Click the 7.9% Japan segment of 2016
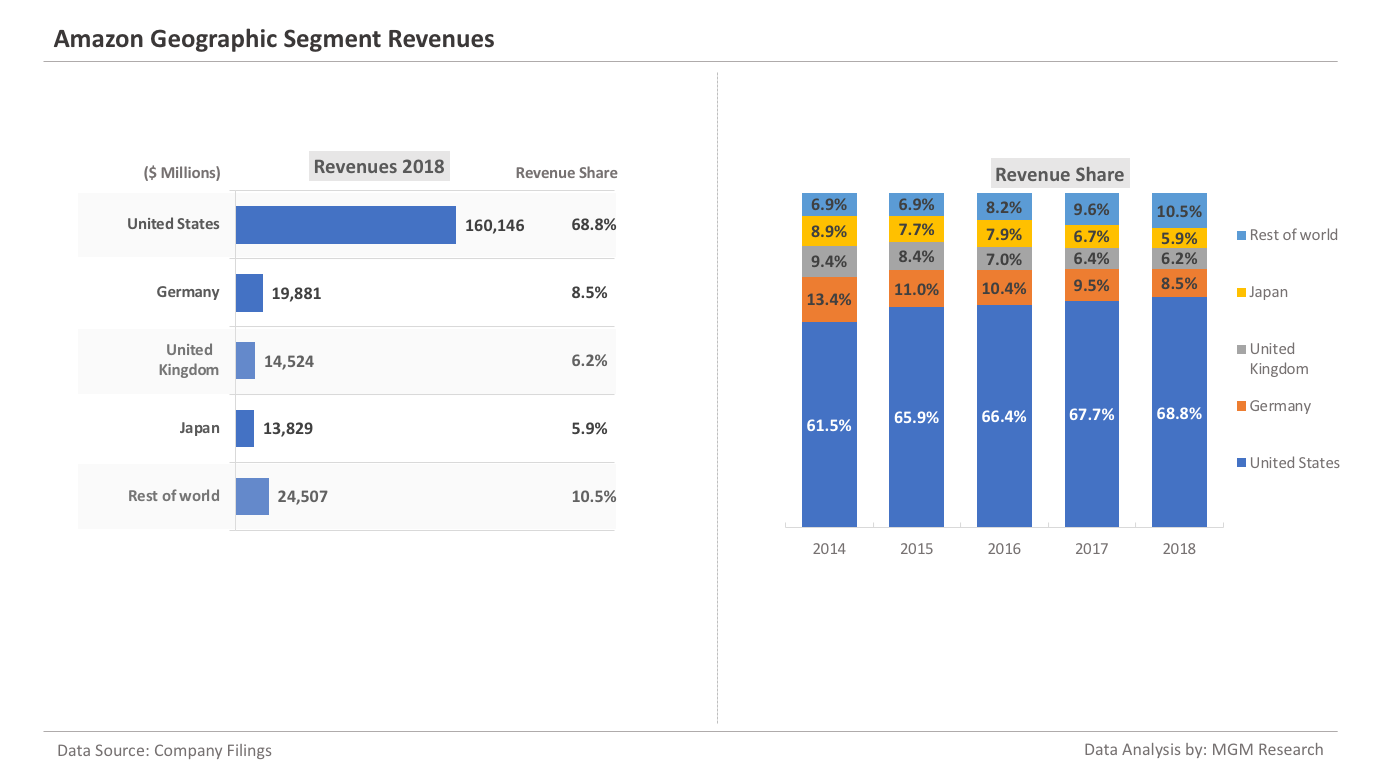 coord(1004,234)
